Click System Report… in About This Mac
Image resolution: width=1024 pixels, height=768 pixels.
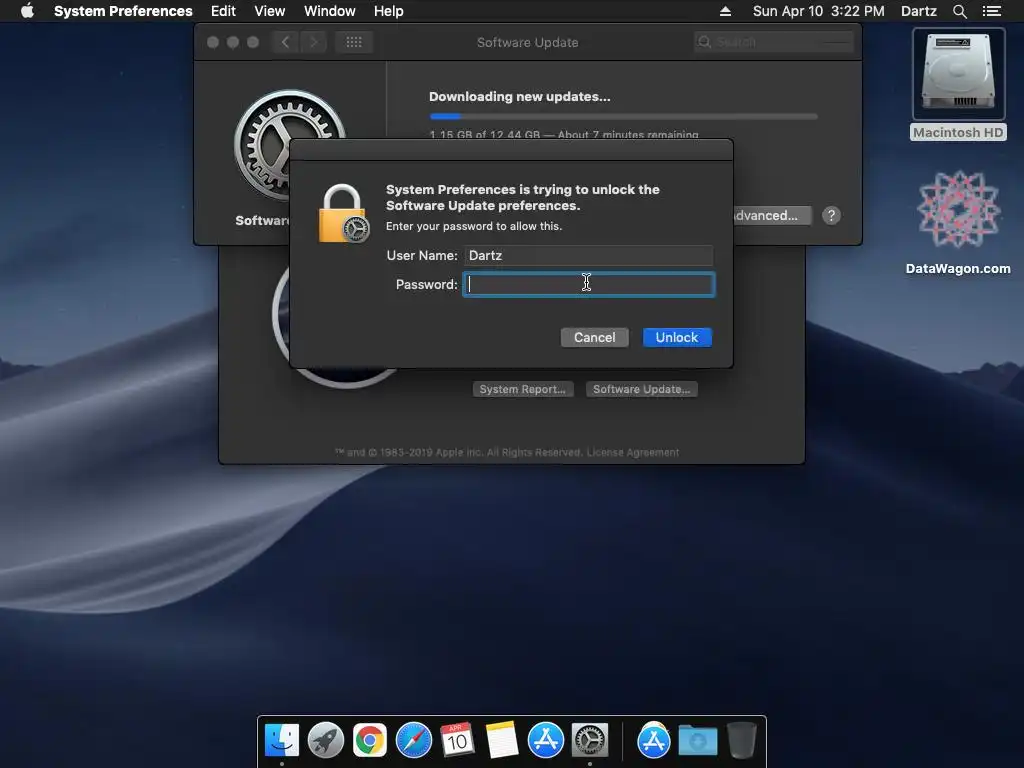click(x=522, y=389)
